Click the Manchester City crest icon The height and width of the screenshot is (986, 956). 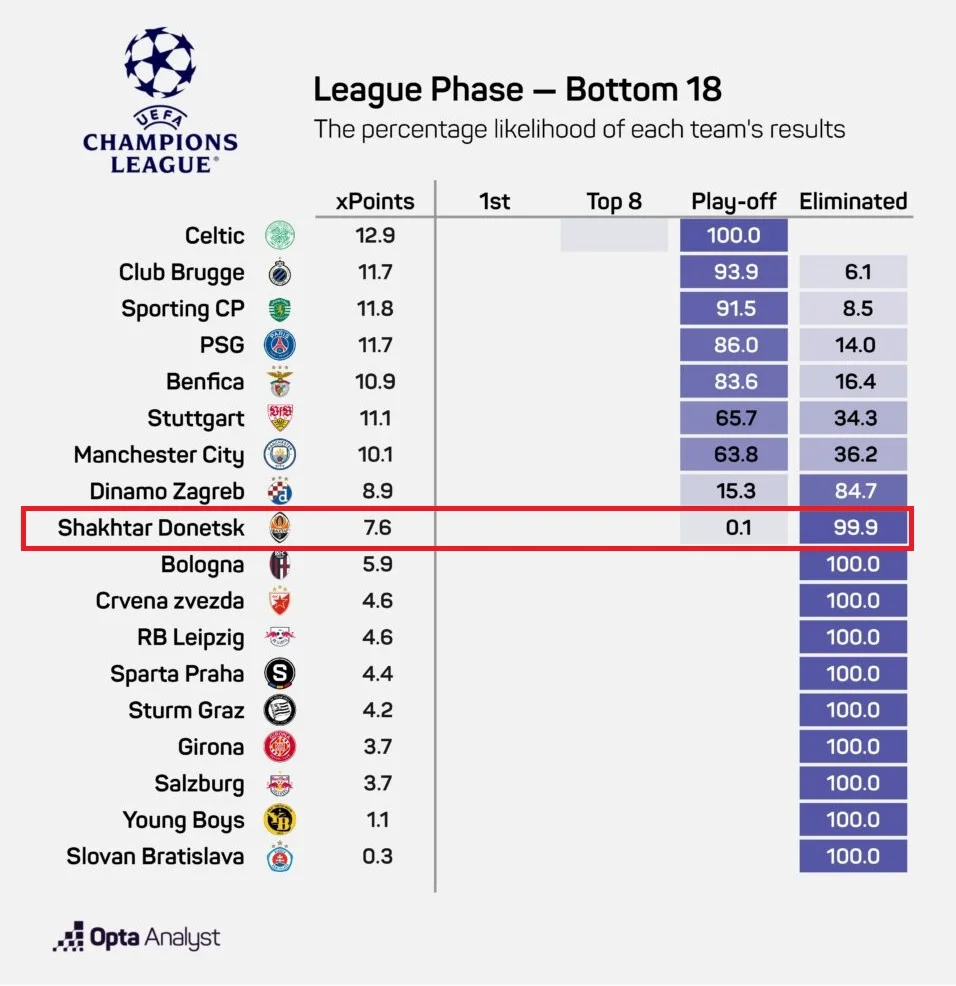click(x=280, y=455)
